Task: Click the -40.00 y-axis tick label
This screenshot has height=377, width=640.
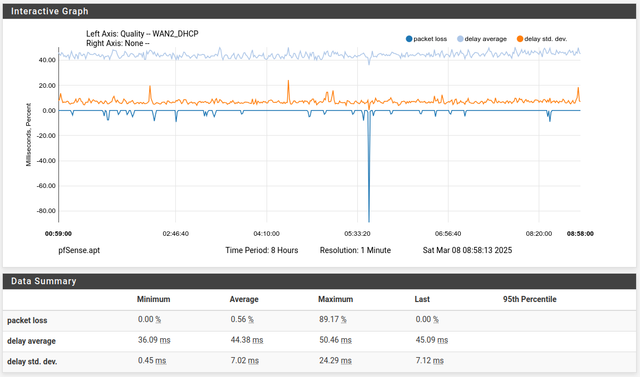Action: point(46,161)
